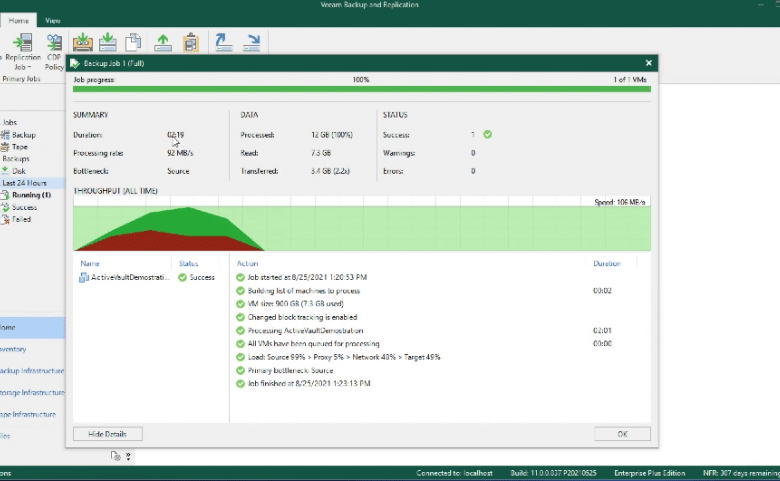Click the 'Processing ActiveVaultDemonstration' action row
780x481 pixels.
305,330
